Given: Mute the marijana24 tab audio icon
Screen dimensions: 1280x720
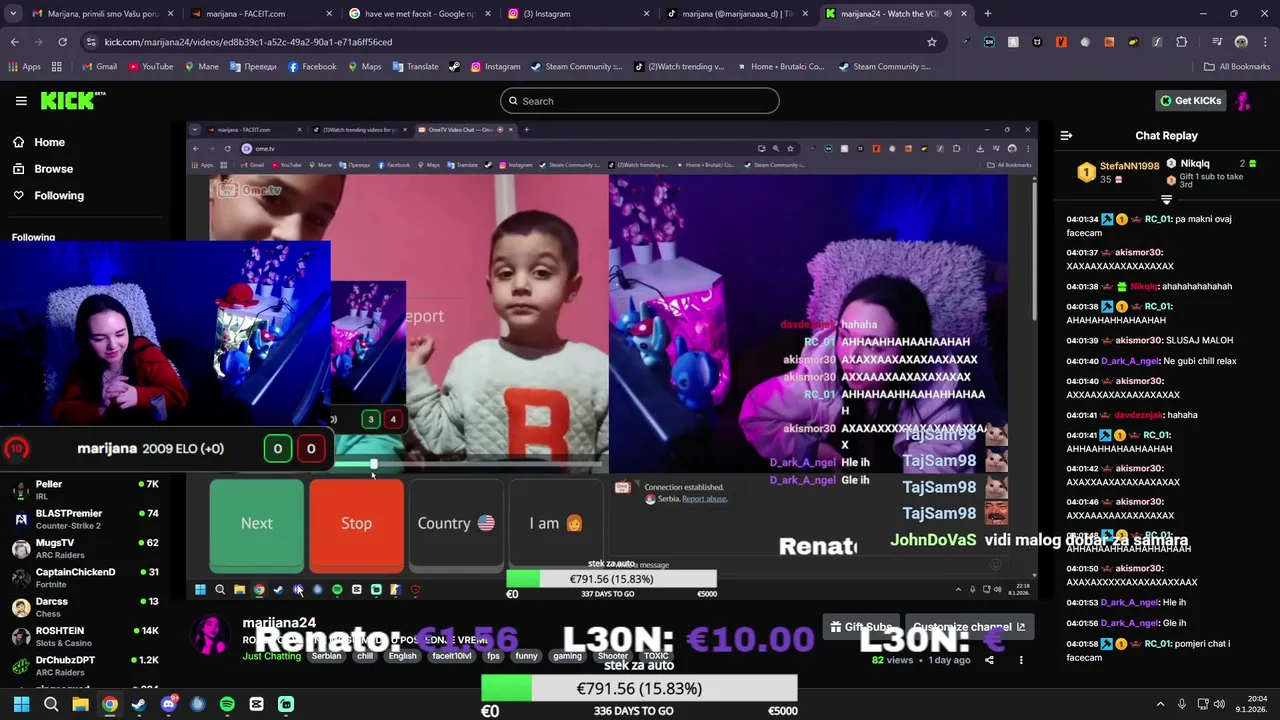Looking at the screenshot, I should click(x=947, y=14).
